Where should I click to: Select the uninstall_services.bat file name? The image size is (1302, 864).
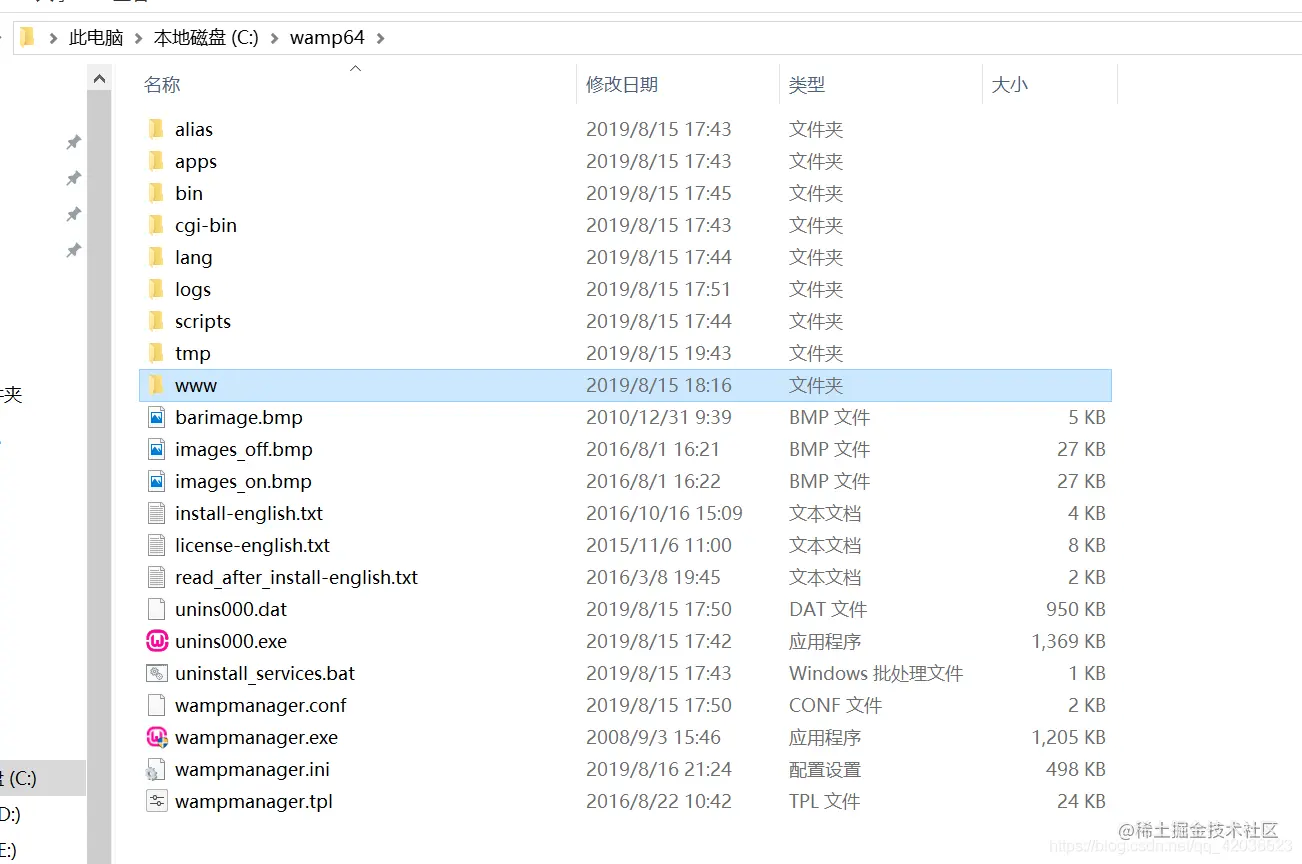coord(265,673)
